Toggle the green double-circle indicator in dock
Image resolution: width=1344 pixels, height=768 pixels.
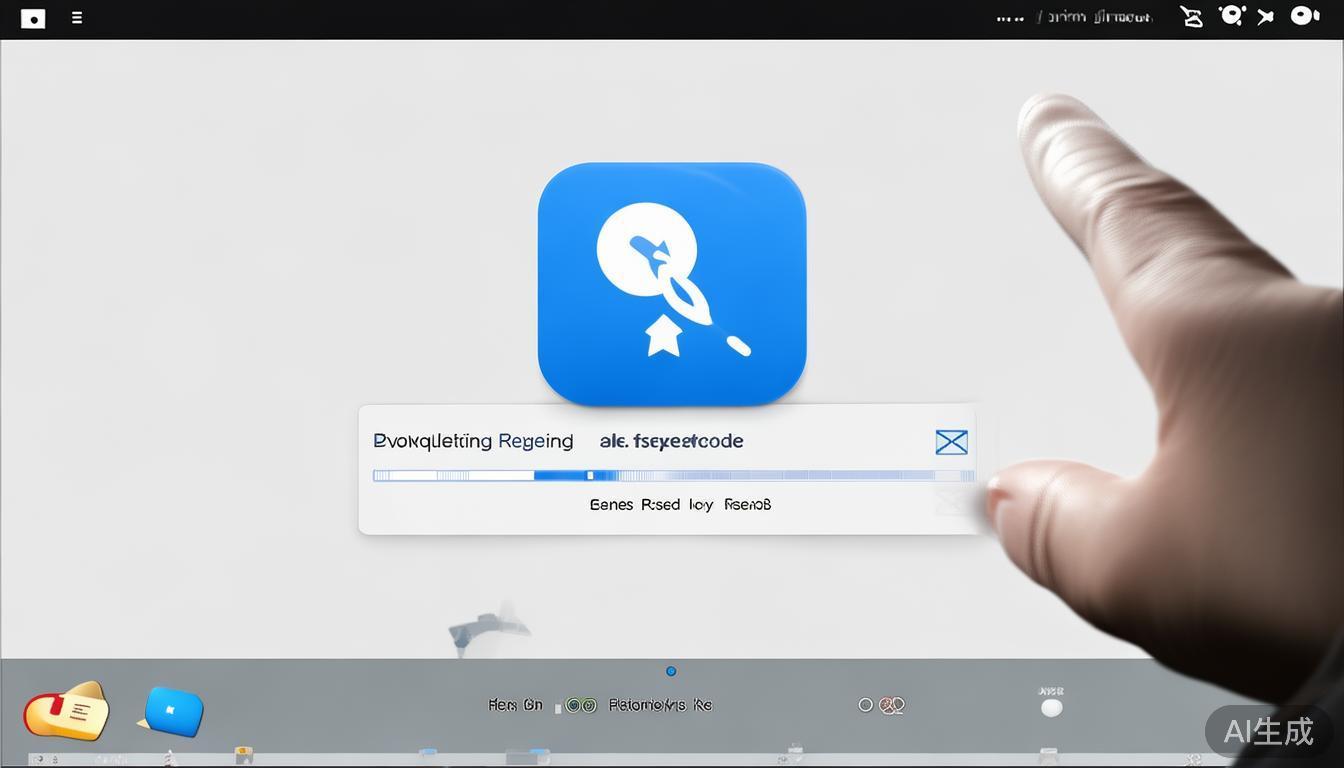pos(581,705)
